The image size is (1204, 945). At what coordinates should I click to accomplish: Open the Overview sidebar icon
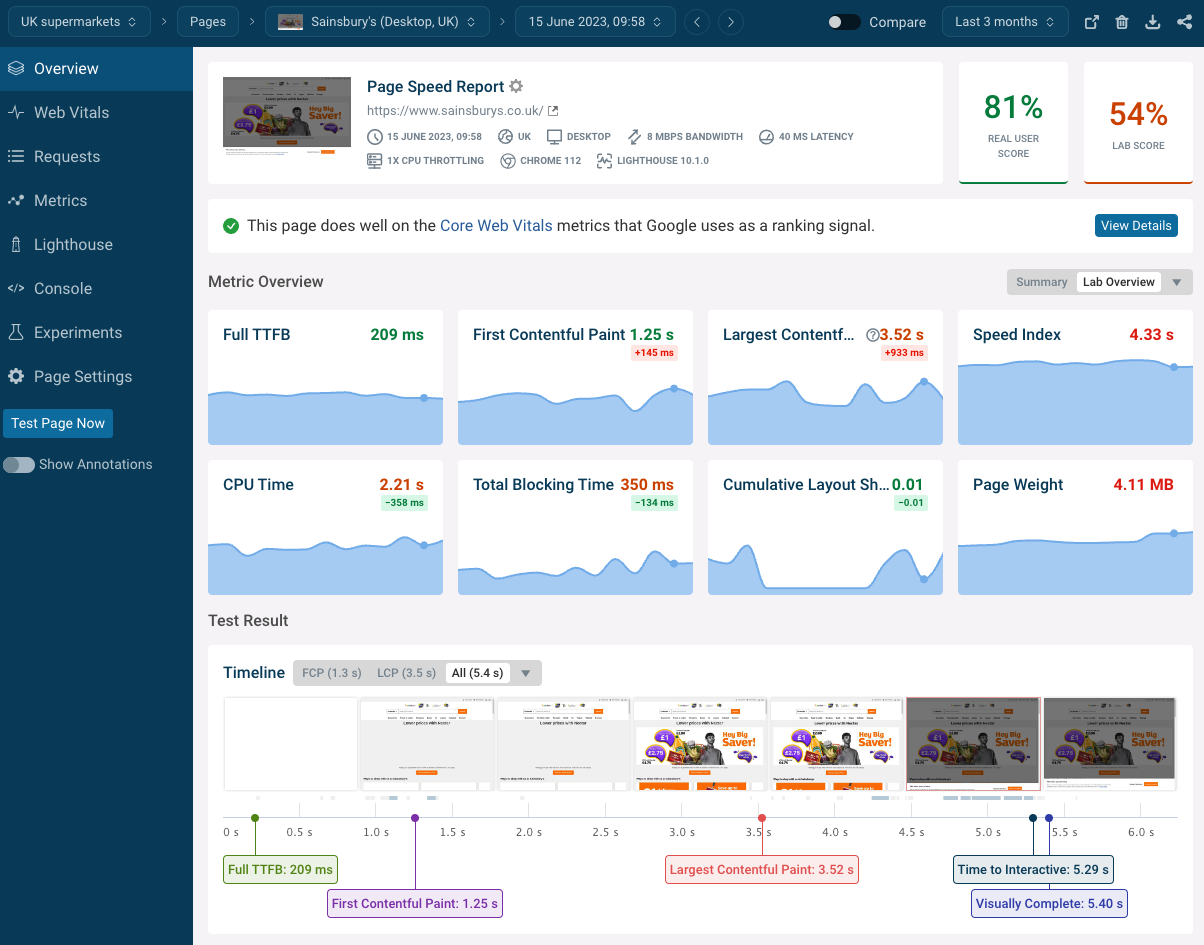(16, 68)
